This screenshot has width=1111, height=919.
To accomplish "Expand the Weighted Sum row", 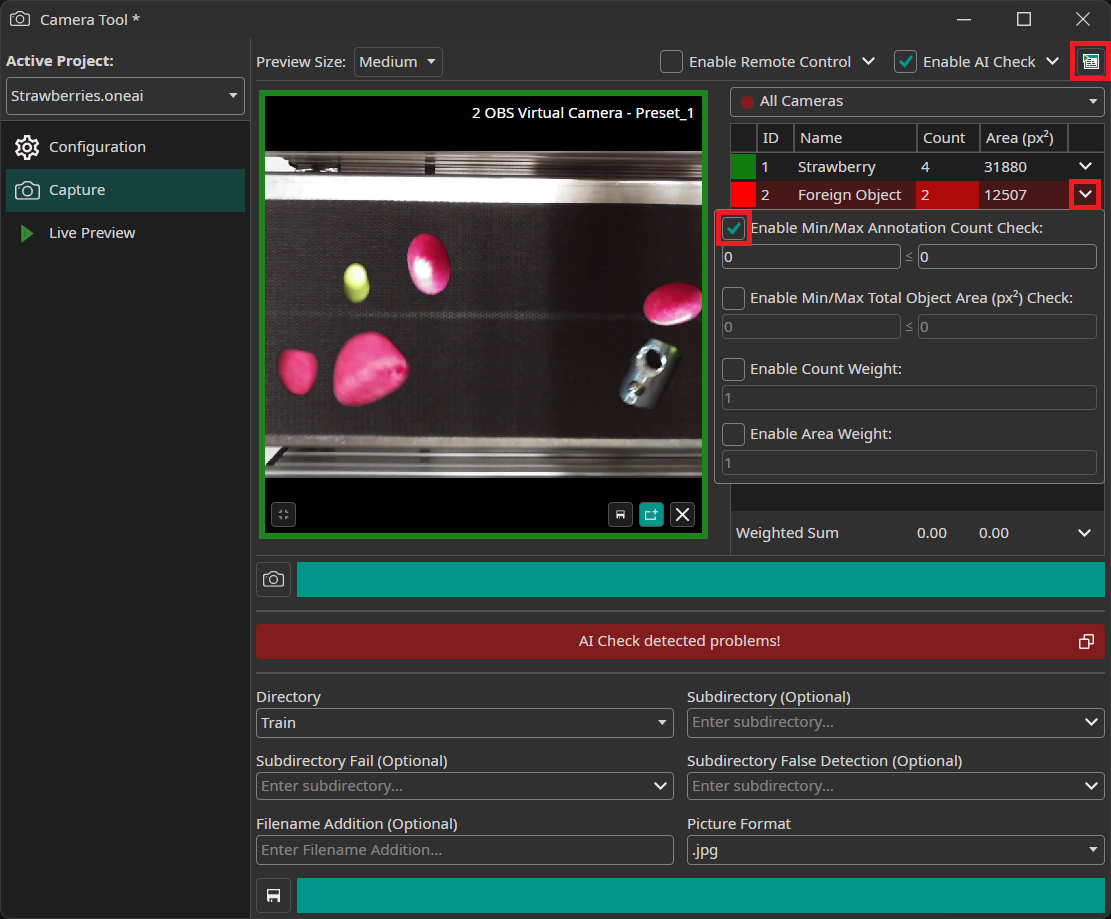I will (x=1085, y=533).
